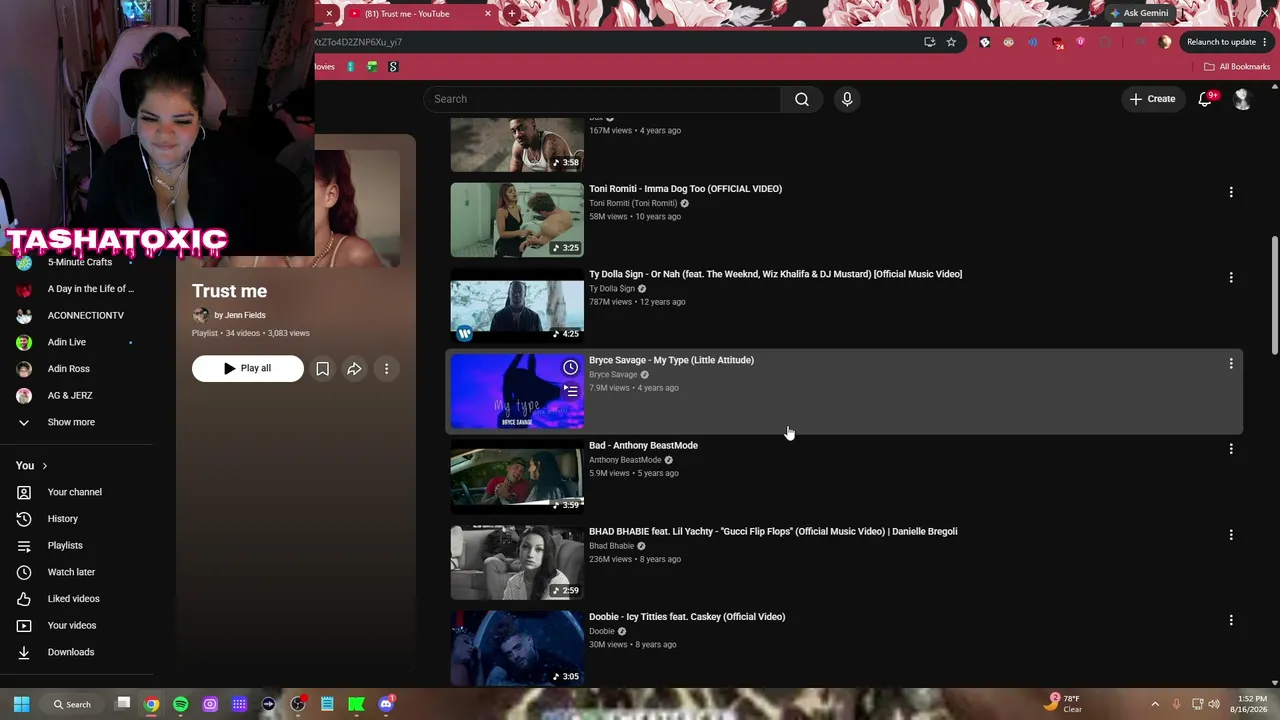Start voice search with the microphone icon

pos(847,99)
